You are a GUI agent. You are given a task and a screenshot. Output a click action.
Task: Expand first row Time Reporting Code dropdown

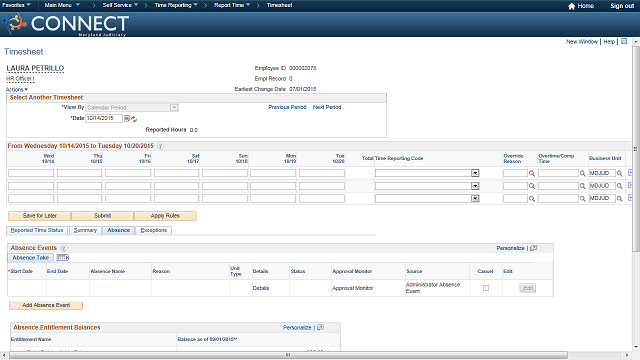(x=475, y=173)
